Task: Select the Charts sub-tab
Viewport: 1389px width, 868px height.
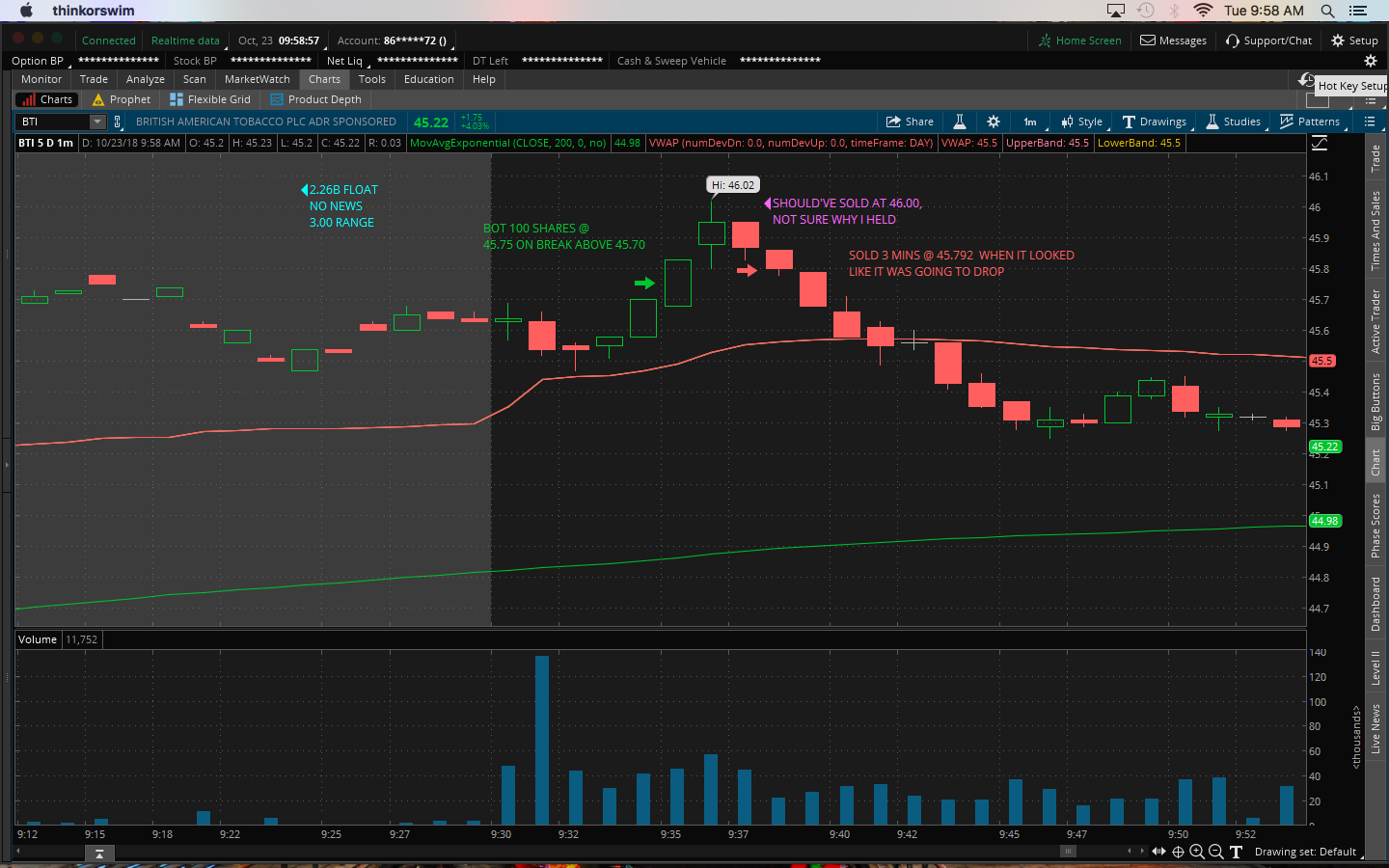Action: click(45, 99)
